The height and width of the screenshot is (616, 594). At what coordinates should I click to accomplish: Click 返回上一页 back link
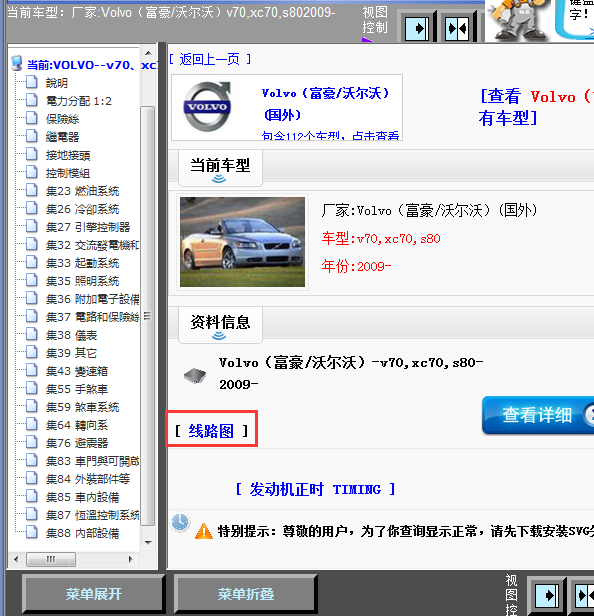210,59
